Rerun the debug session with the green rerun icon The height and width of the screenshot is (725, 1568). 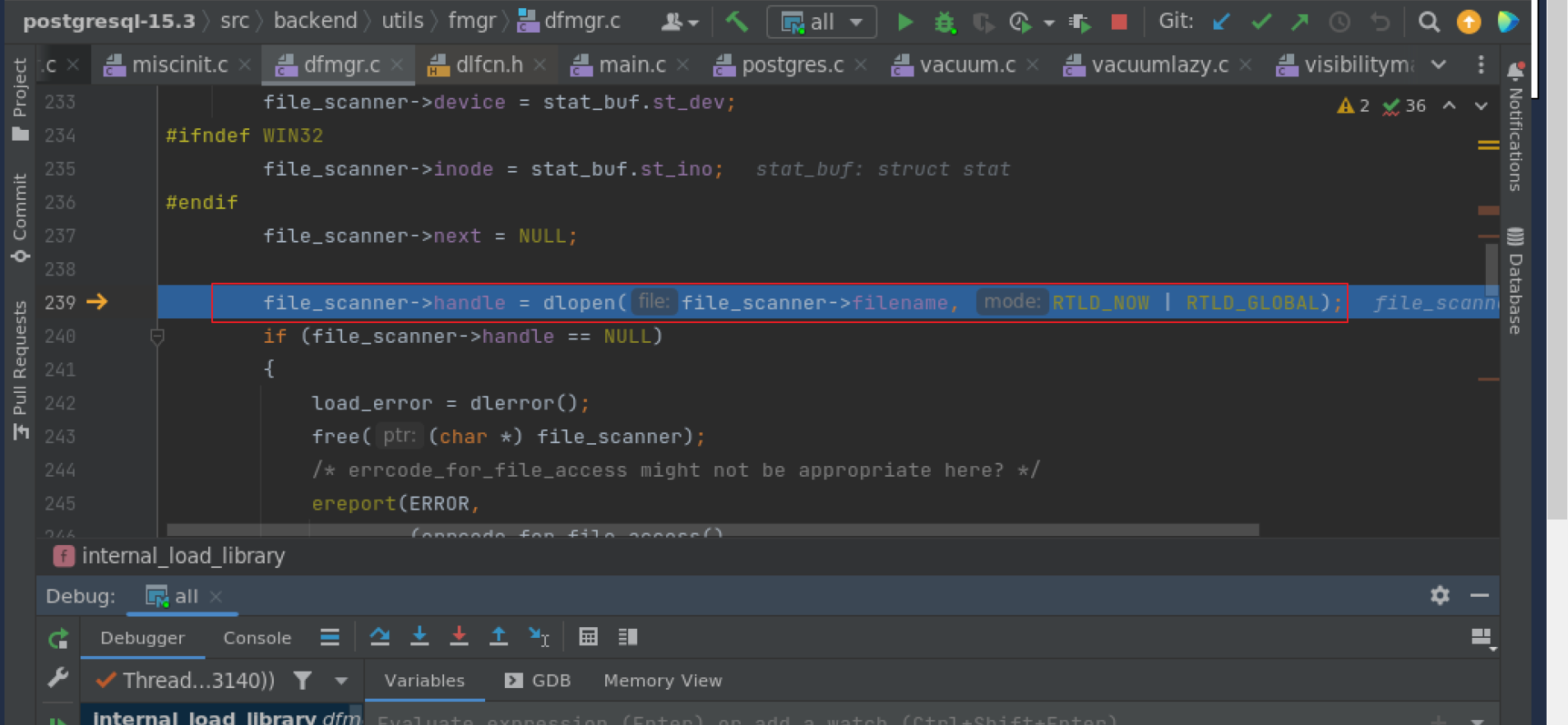tap(58, 639)
